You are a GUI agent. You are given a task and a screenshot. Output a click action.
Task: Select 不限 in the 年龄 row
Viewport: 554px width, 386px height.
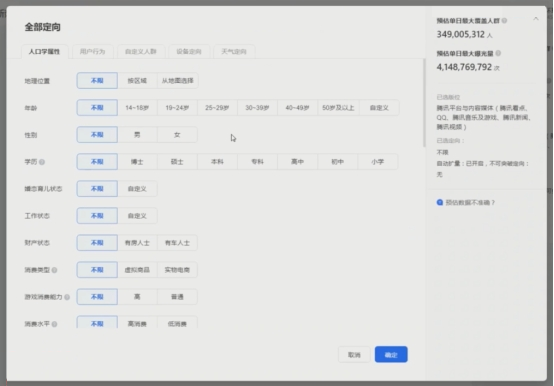(97, 108)
